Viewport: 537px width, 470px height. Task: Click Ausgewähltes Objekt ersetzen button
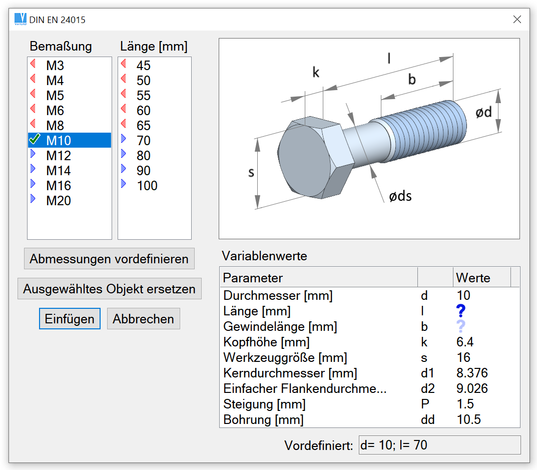[x=109, y=289]
